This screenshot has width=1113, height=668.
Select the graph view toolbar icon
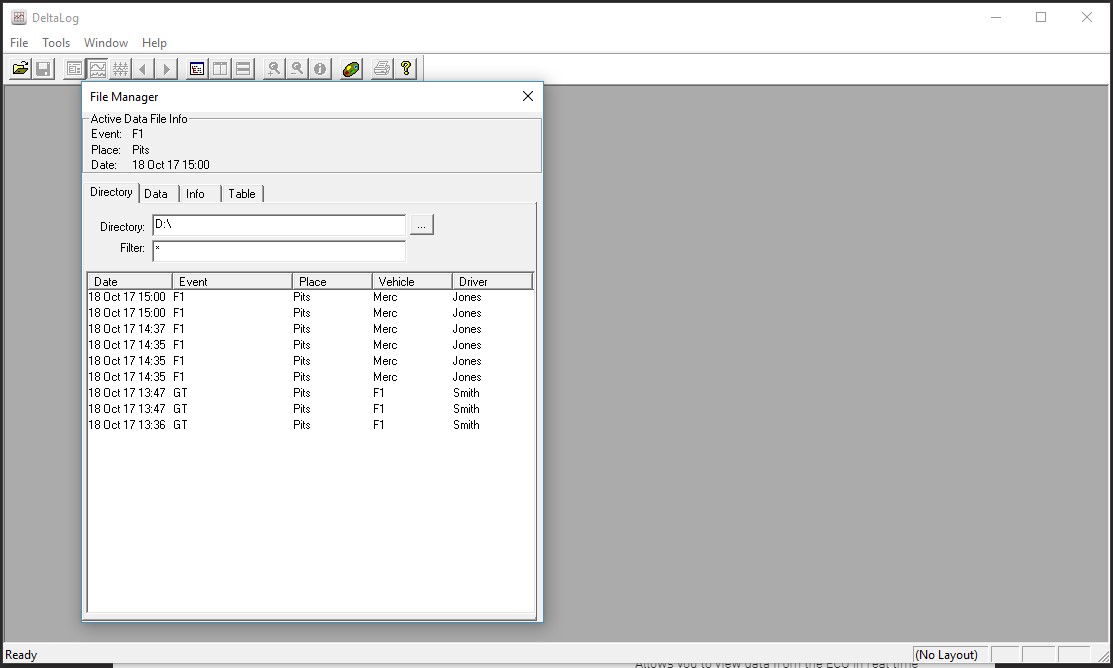tap(97, 69)
